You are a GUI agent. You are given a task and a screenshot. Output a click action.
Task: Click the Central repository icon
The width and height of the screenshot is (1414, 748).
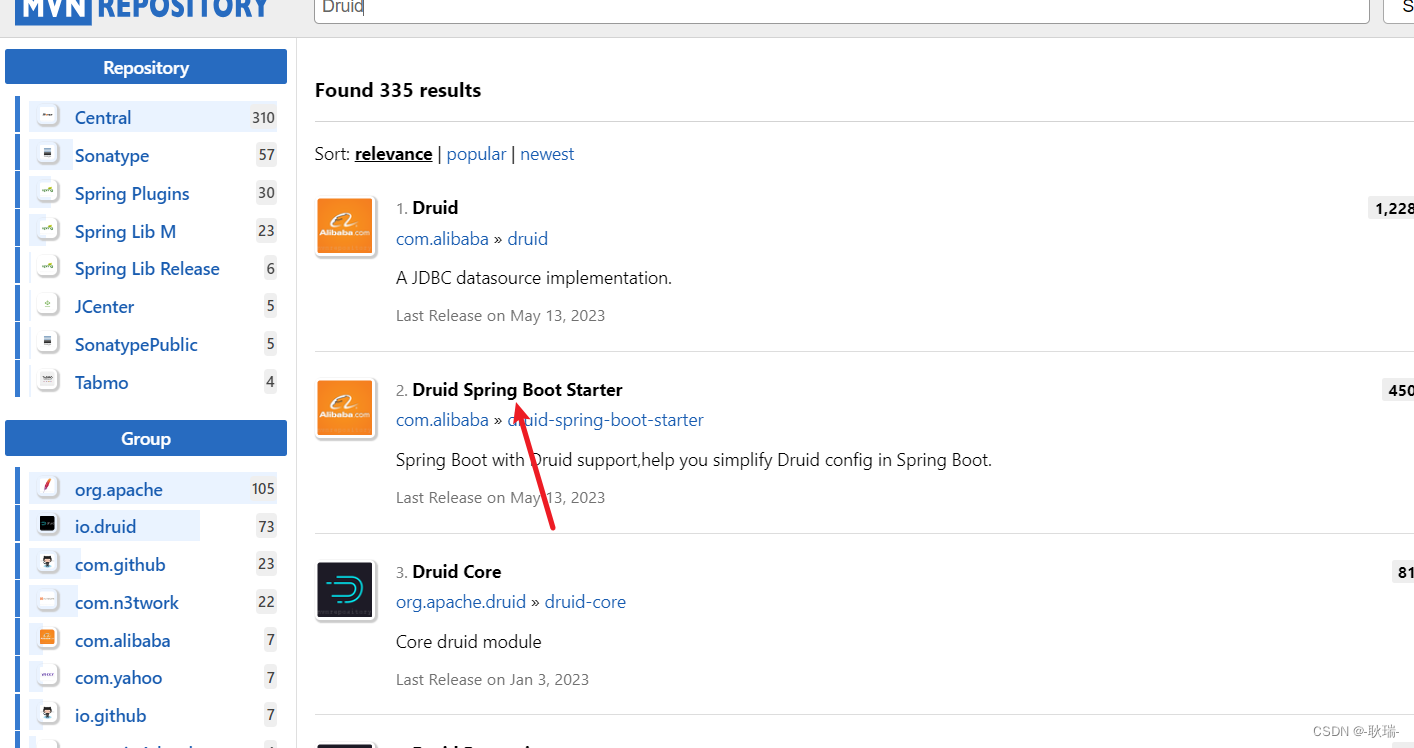pyautogui.click(x=47, y=117)
